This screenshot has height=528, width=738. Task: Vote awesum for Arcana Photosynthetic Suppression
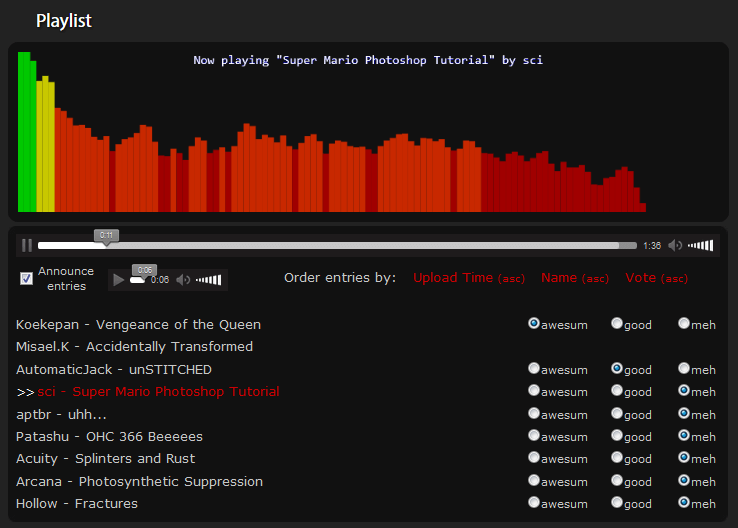(x=534, y=480)
